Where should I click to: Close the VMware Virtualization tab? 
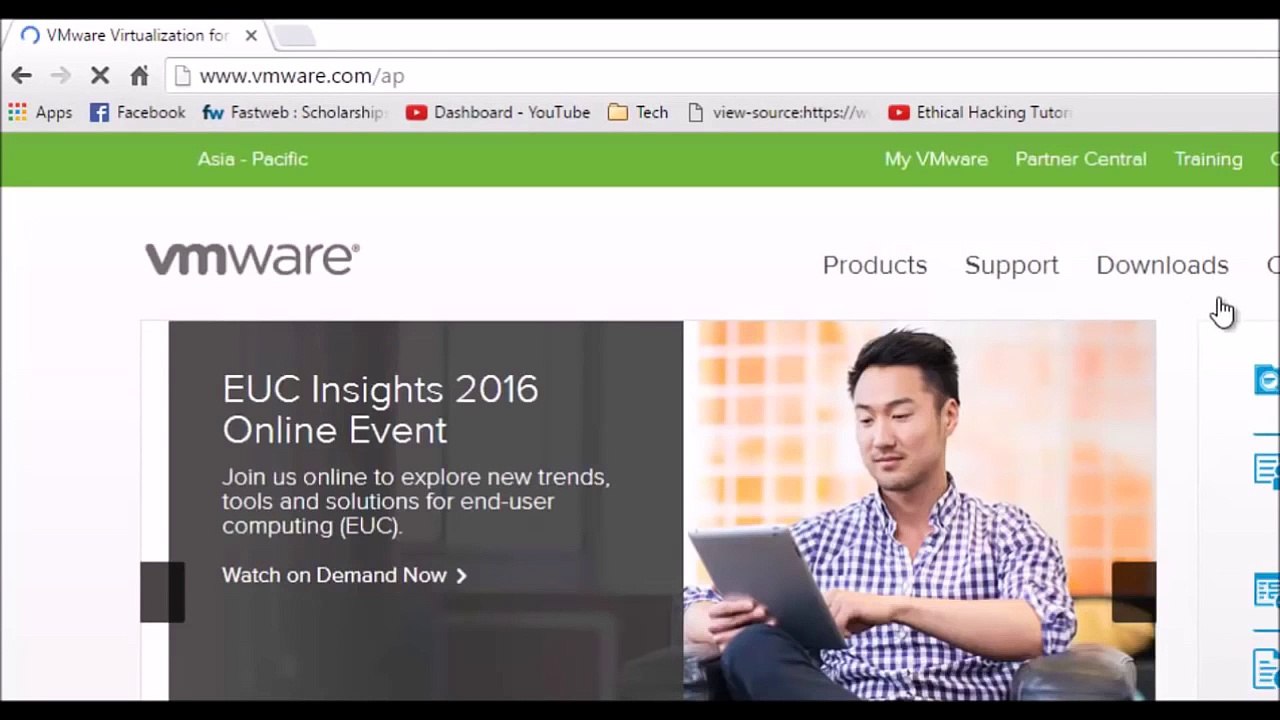tap(251, 35)
